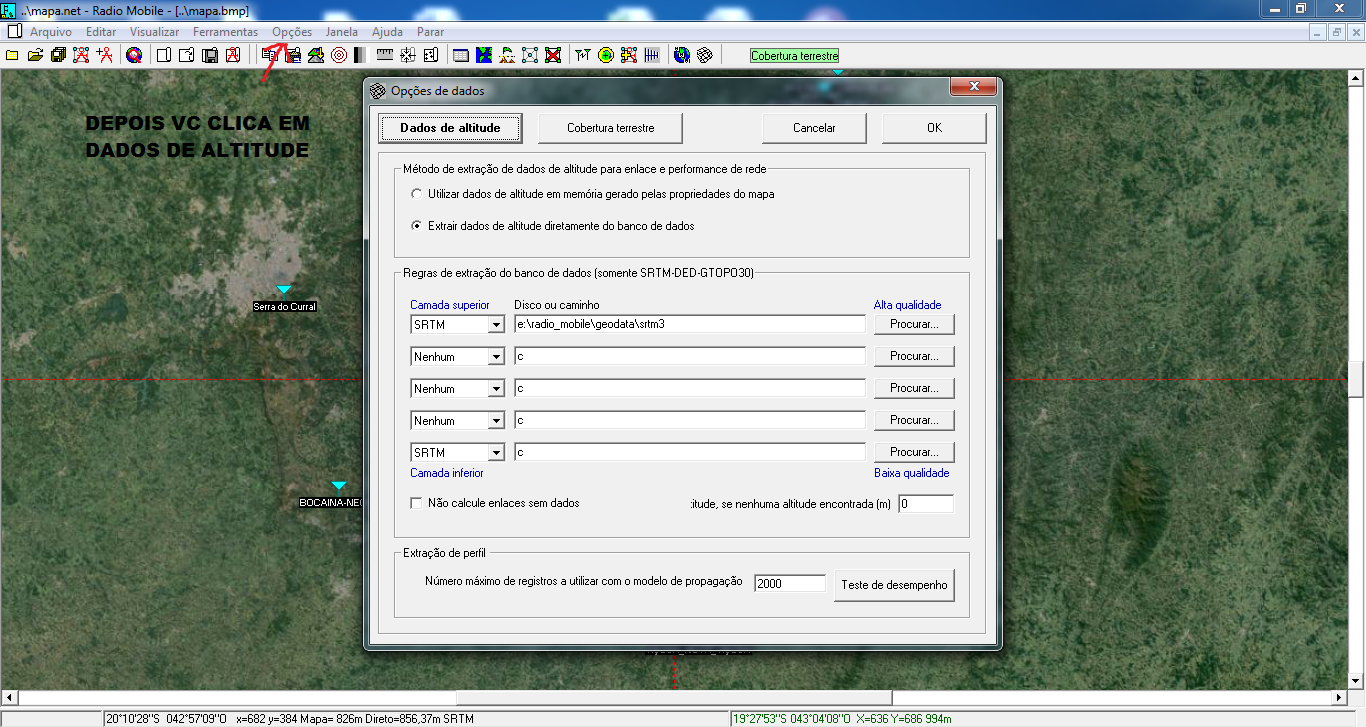
Task: Click the wireframe mesh toolbar icon
Action: [x=705, y=55]
